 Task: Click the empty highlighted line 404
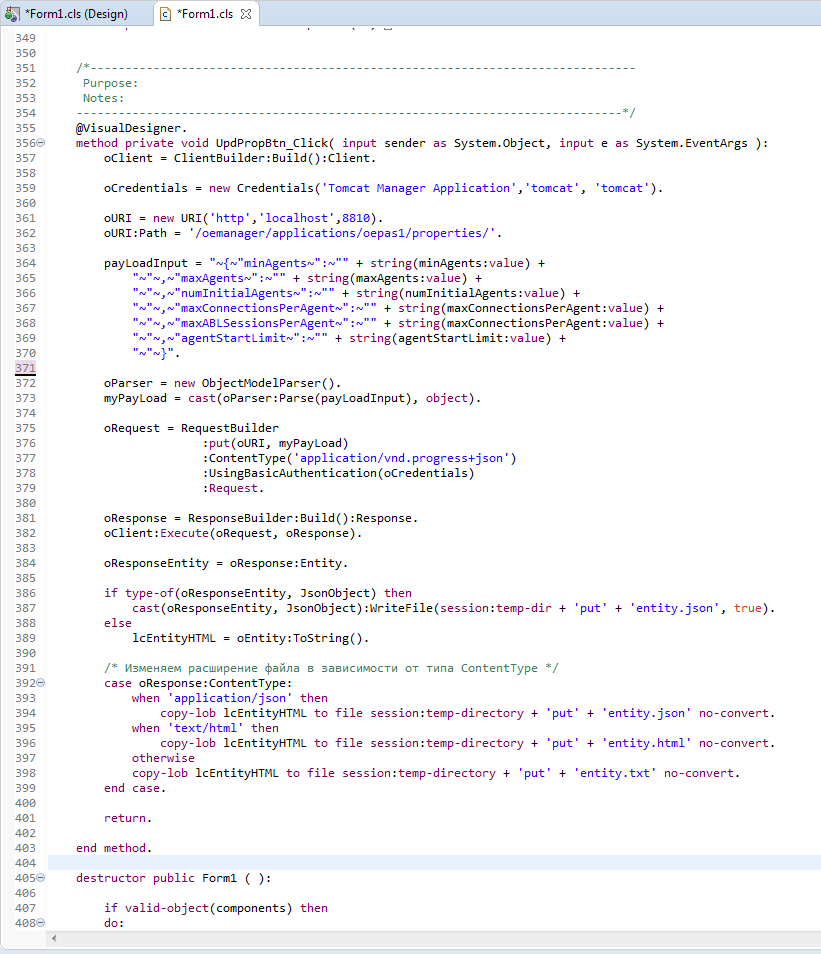pos(434,863)
